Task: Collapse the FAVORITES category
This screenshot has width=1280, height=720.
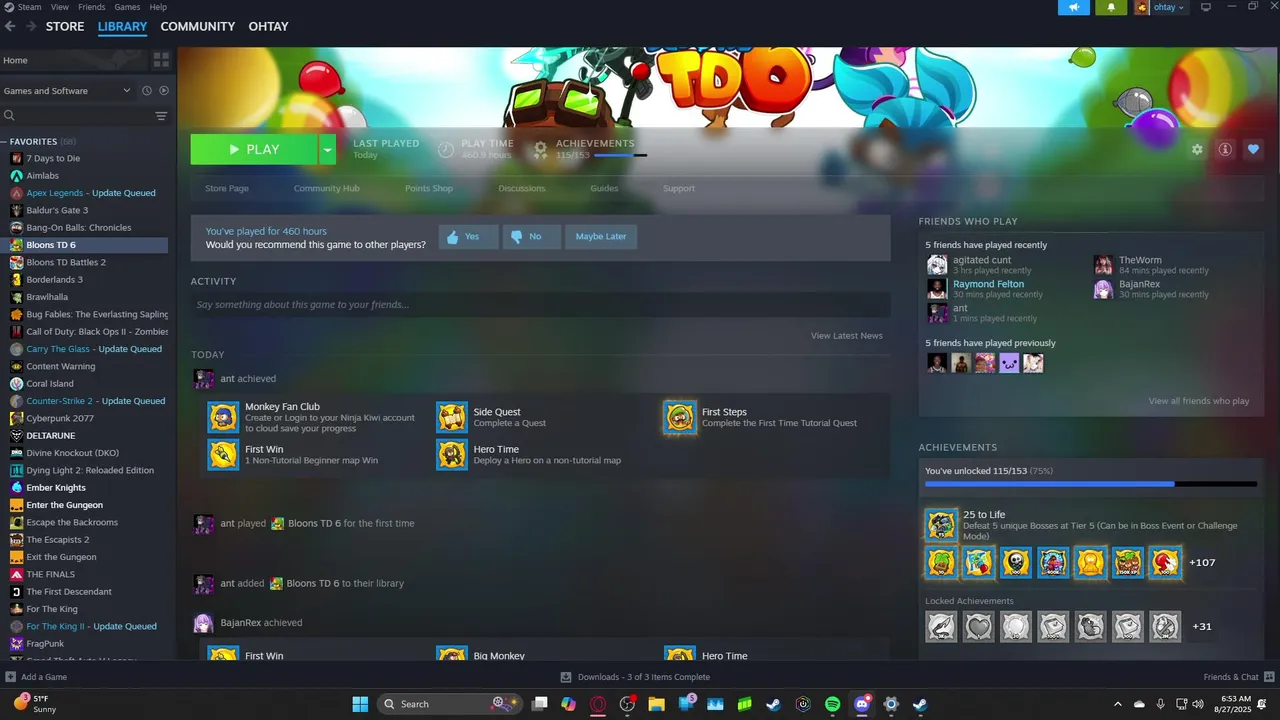Action: 4,141
